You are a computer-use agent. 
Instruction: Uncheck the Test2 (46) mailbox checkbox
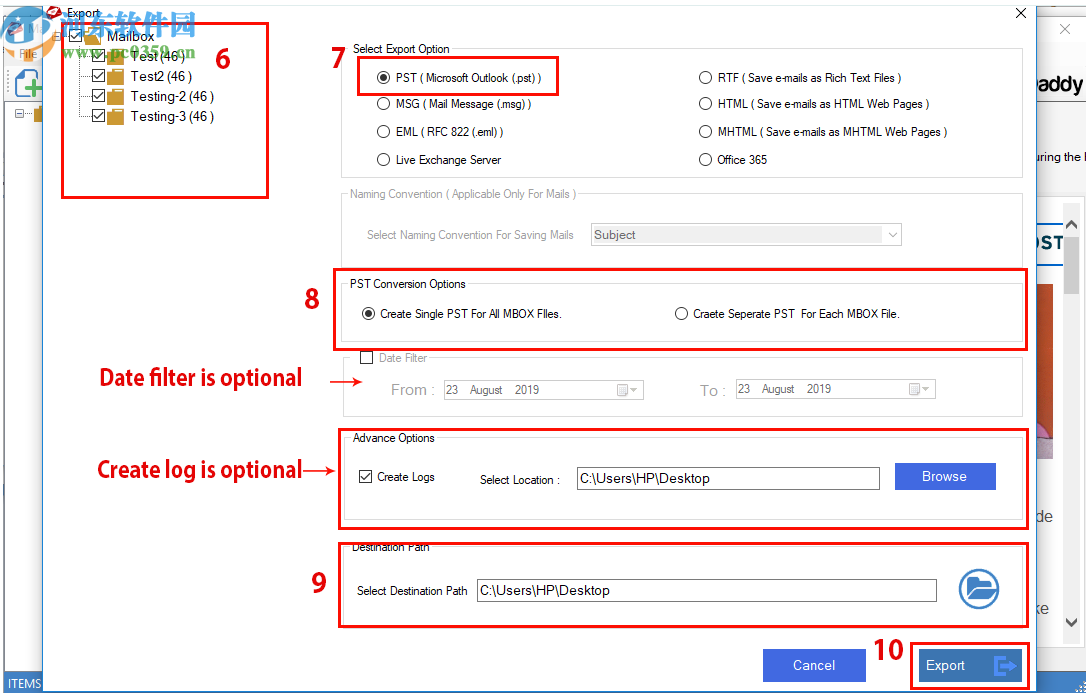pos(97,76)
